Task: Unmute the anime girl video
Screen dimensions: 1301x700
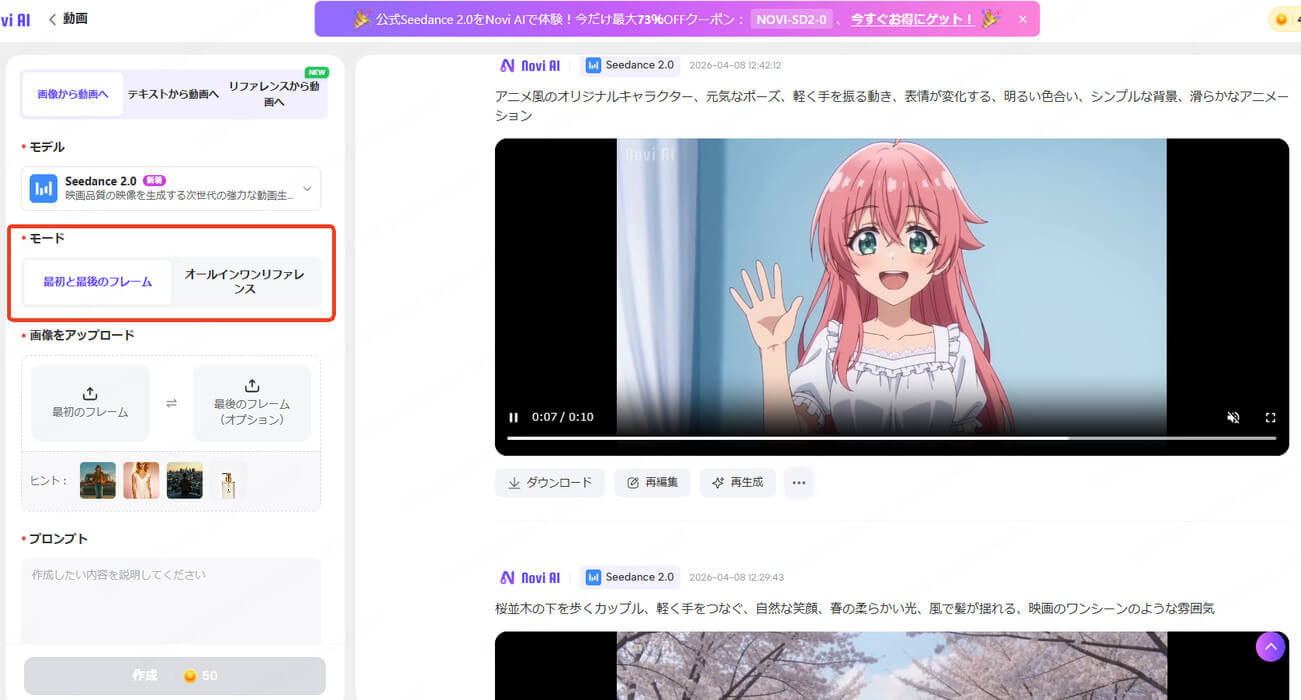Action: (1233, 417)
